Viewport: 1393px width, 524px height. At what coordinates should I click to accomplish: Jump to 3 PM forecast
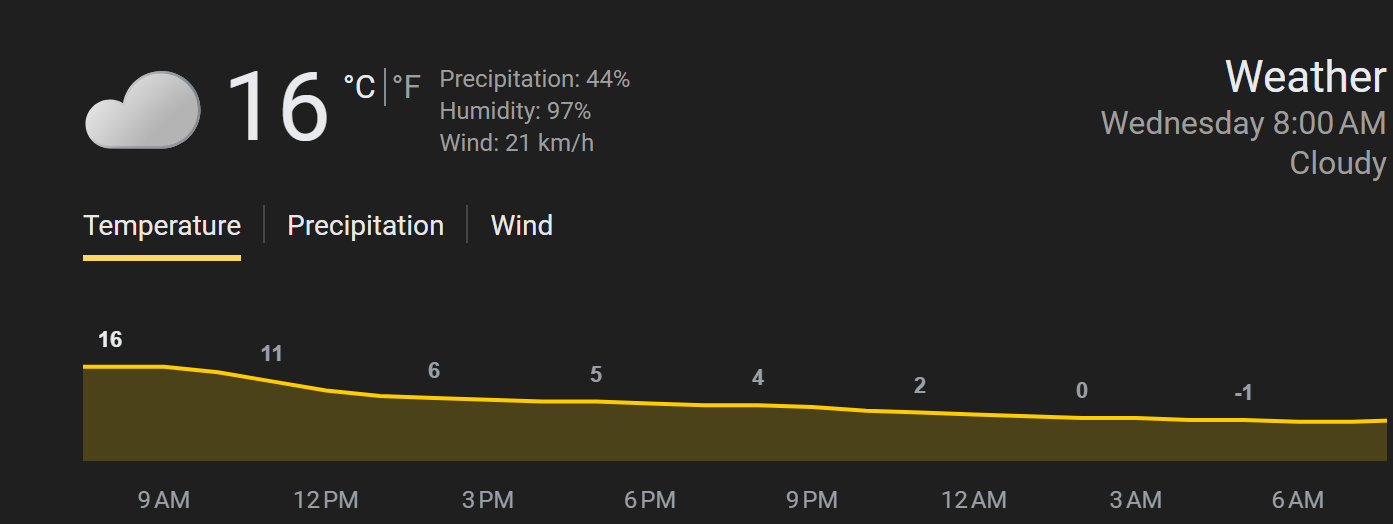click(488, 500)
